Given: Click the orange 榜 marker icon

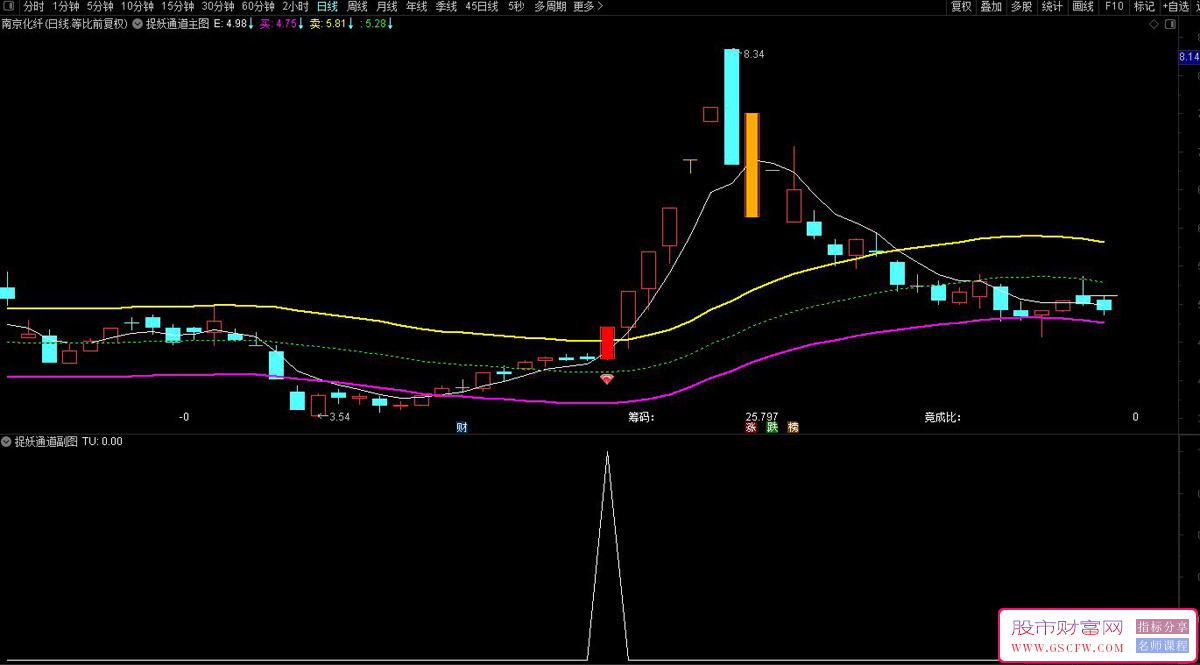Looking at the screenshot, I should tap(793, 427).
